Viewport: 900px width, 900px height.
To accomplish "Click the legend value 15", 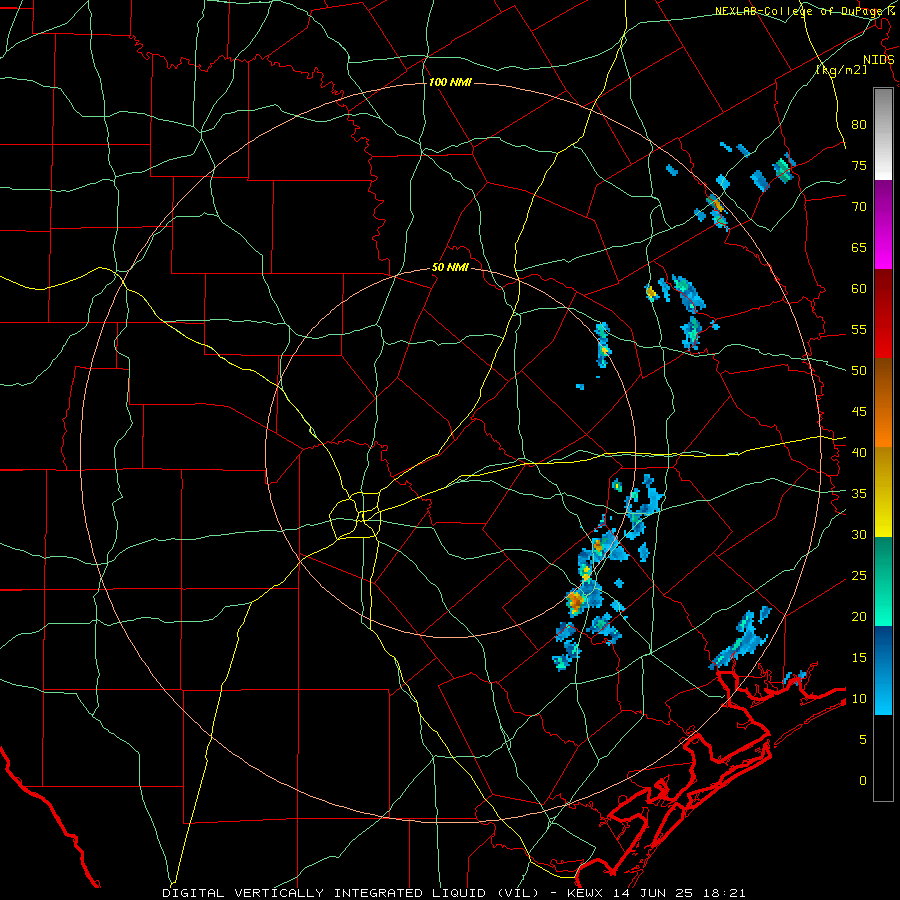I will click(x=859, y=658).
